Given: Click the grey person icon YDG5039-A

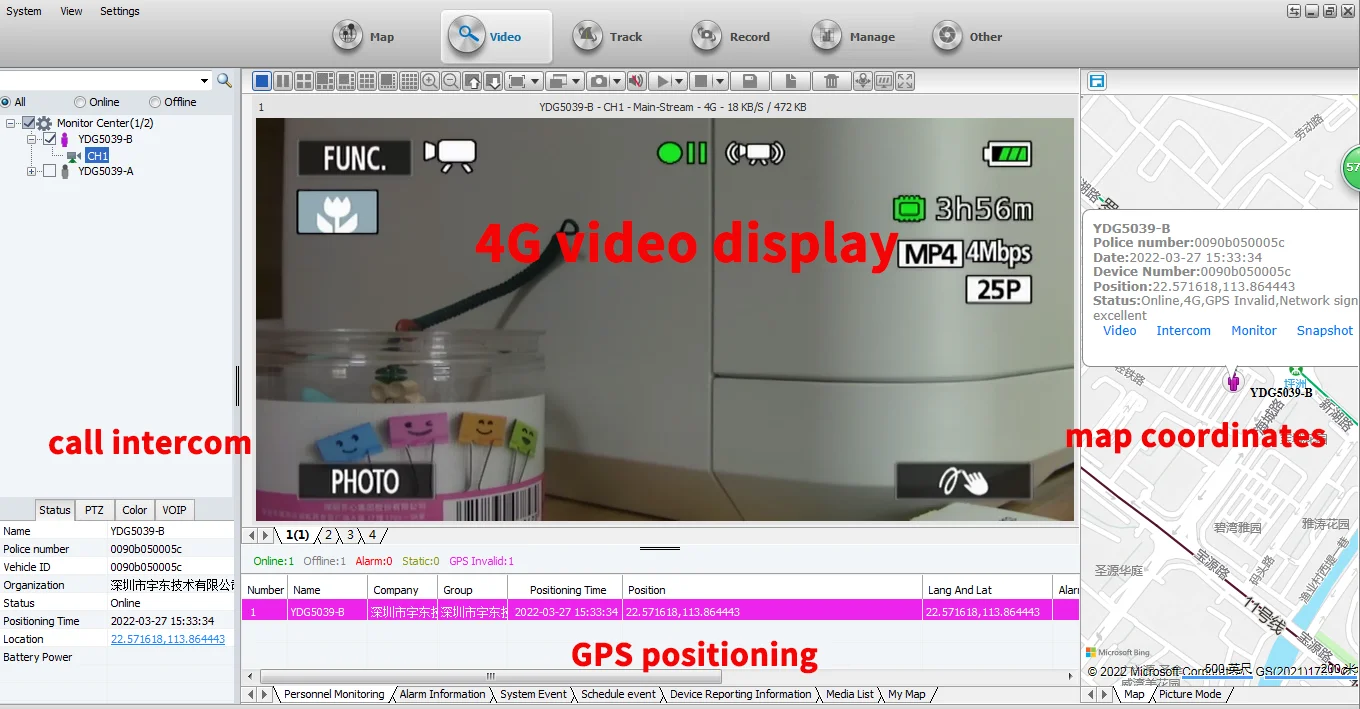Looking at the screenshot, I should pos(65,171).
